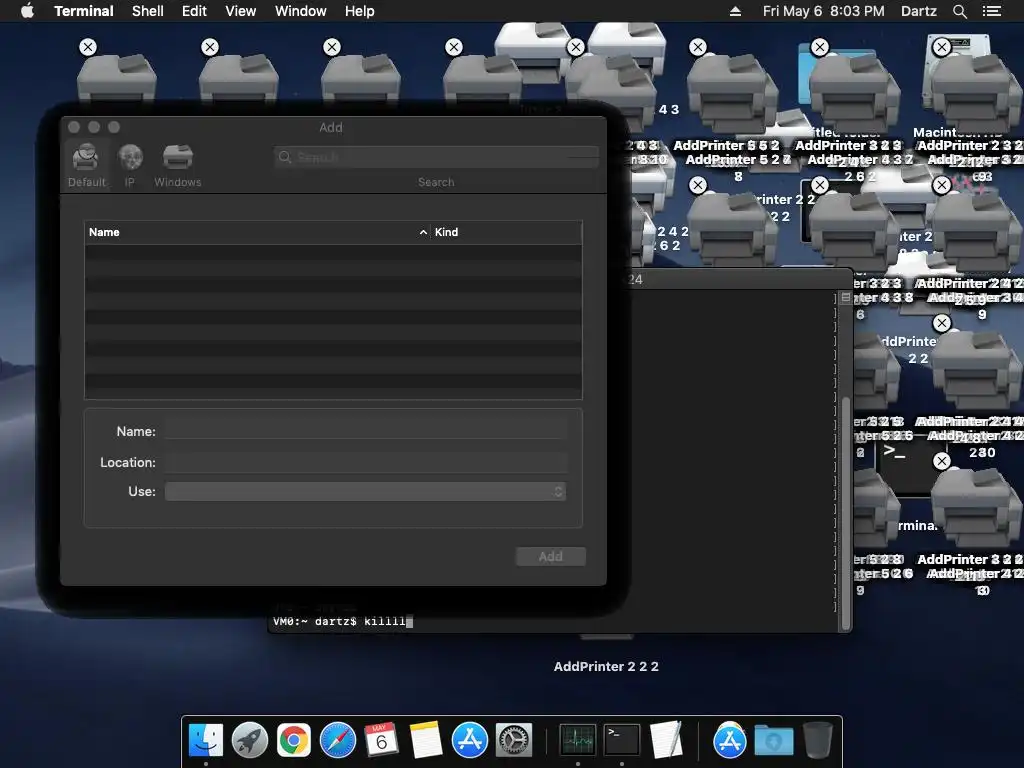Open the Shell menu
Viewport: 1024px width, 768px height.
click(x=148, y=11)
